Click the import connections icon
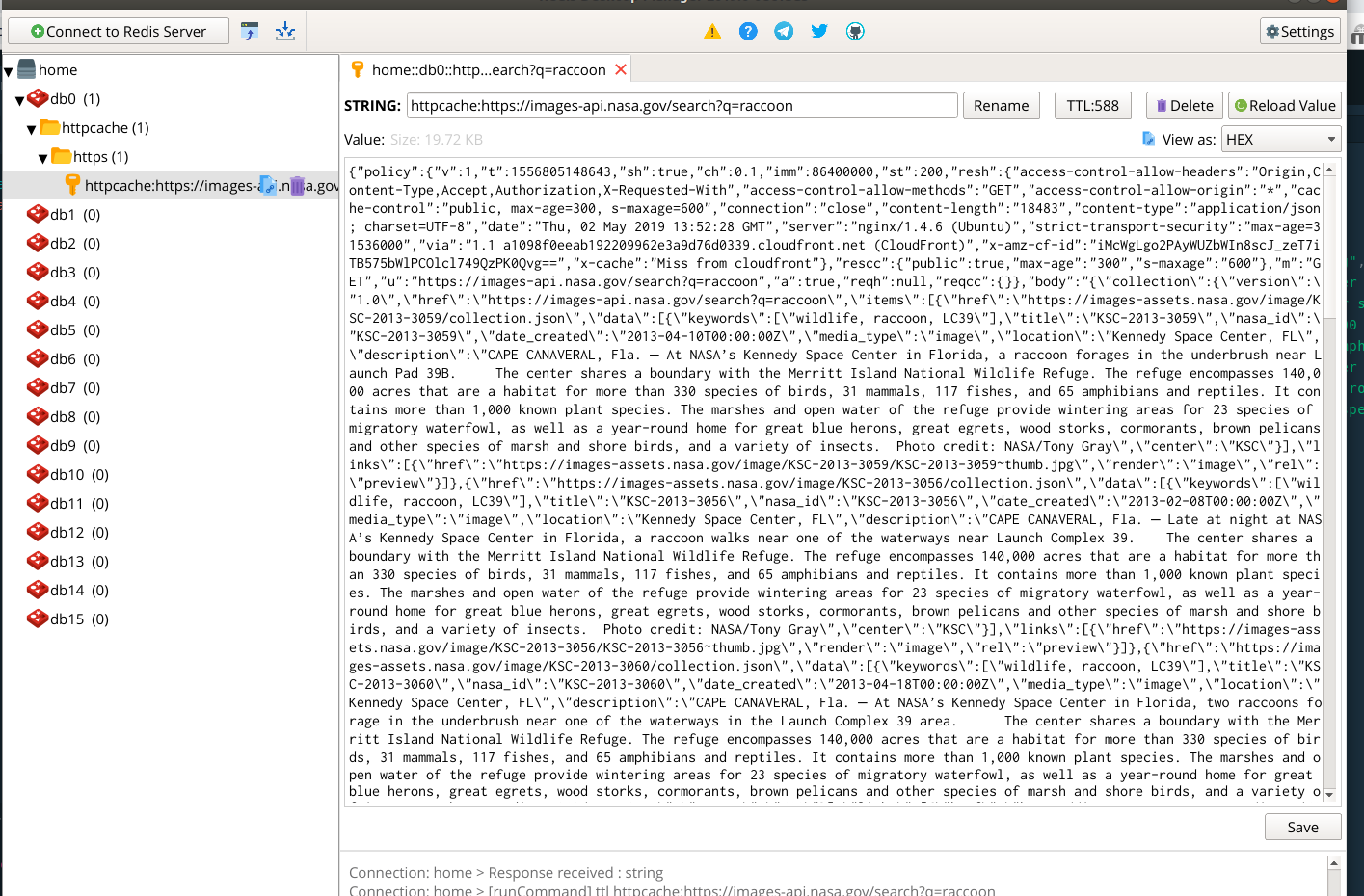Image resolution: width=1364 pixels, height=896 pixels. (285, 31)
